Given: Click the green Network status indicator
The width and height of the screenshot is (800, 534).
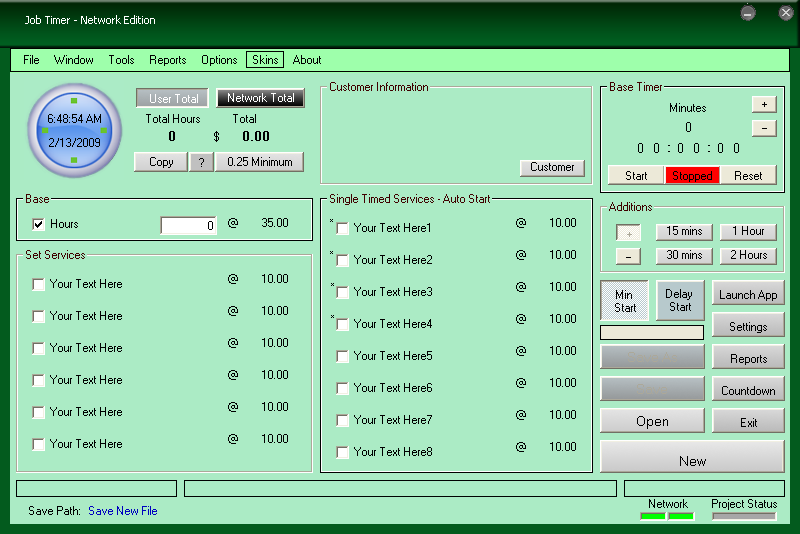Looking at the screenshot, I should coord(667,516).
